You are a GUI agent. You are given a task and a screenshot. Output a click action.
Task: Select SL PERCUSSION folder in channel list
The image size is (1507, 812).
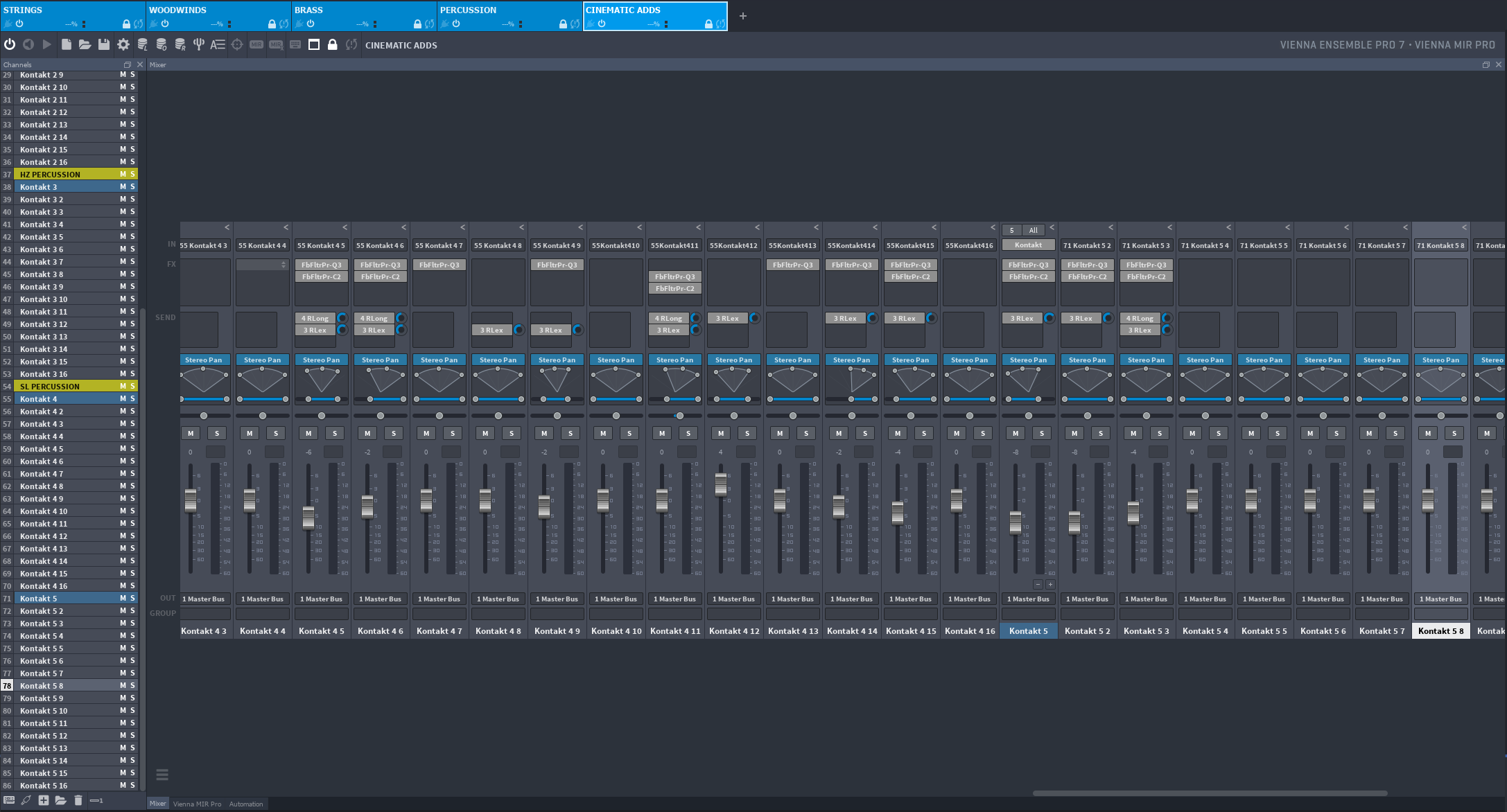coord(50,386)
